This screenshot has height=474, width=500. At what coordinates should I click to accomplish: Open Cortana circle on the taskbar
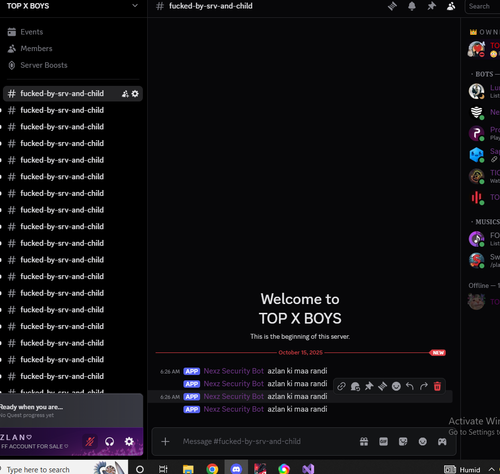click(x=140, y=469)
